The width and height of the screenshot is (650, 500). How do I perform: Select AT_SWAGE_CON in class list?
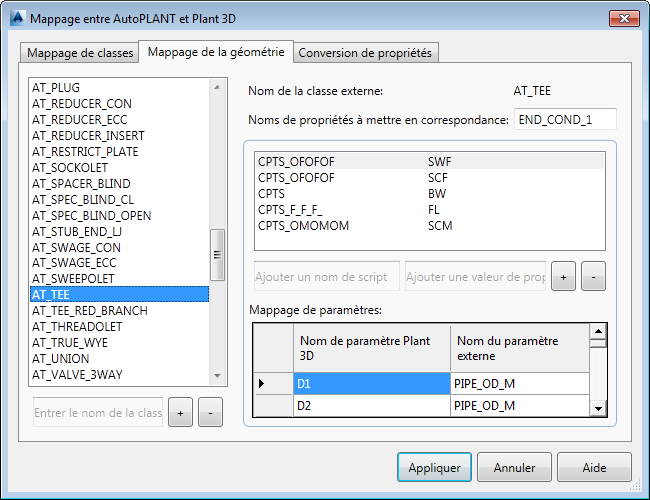tap(119, 248)
